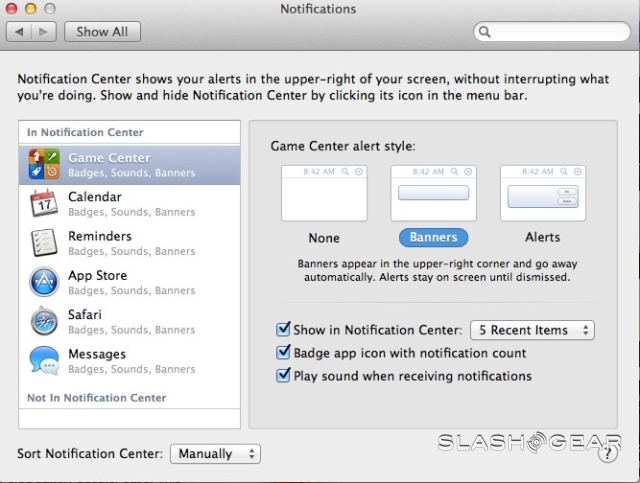Expand the Sort Notification Center Manually popup

pos(215,454)
